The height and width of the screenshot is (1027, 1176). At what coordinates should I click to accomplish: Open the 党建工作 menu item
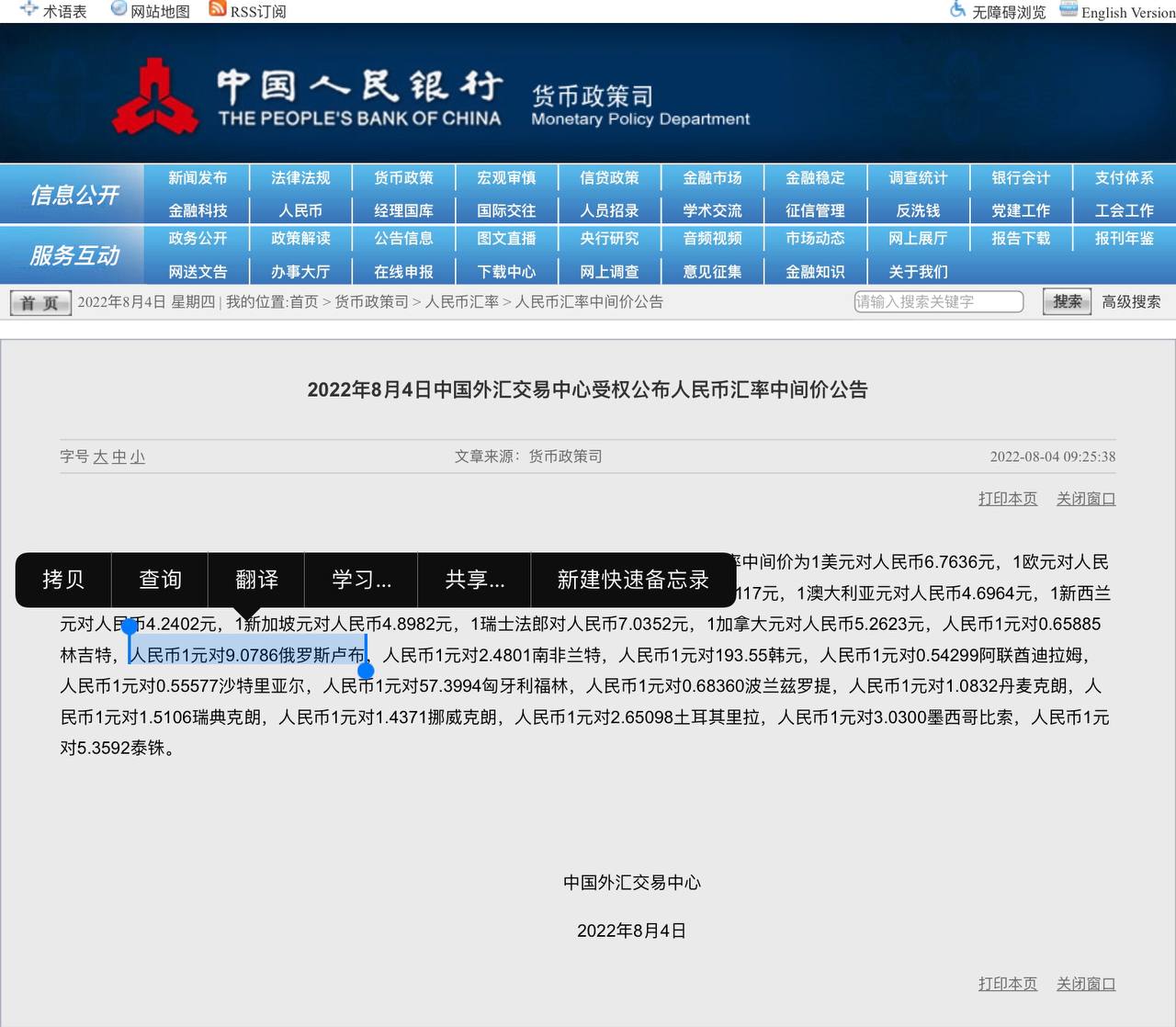point(1021,210)
